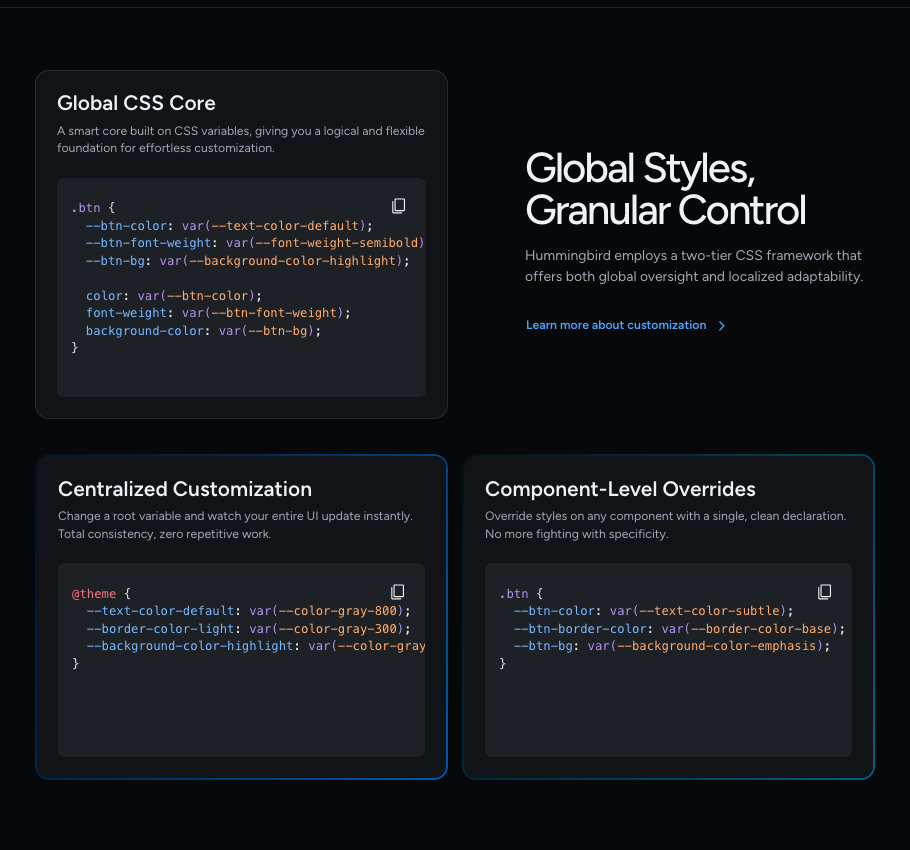Click the Hummingbird two-tier framework description text
Screen dimensions: 910x850
(x=693, y=265)
